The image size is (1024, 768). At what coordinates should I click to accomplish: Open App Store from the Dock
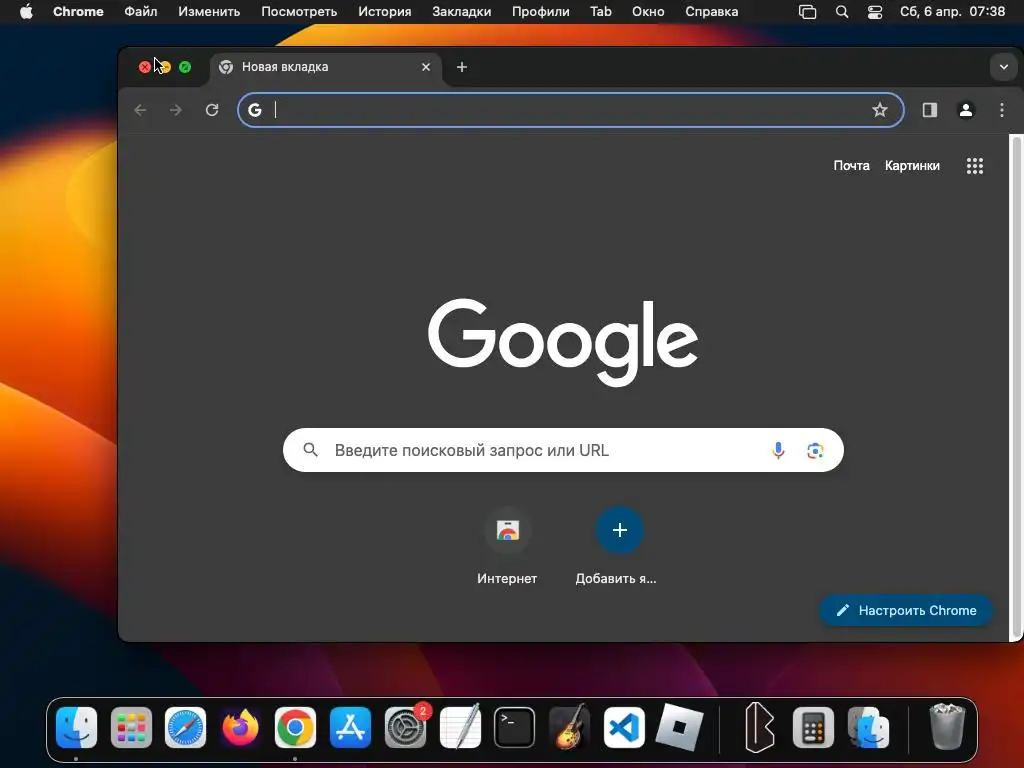coord(350,728)
